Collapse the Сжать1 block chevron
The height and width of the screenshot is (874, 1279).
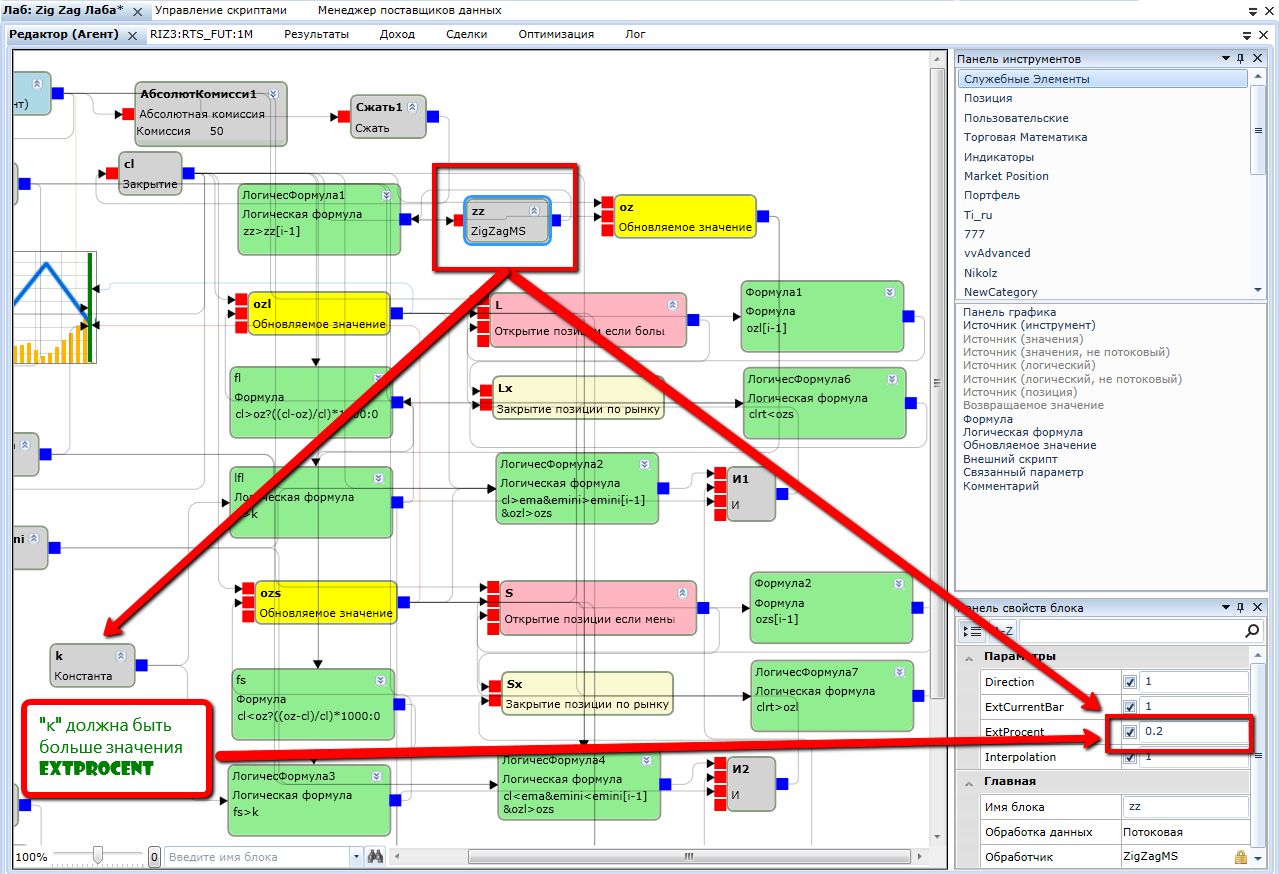click(x=411, y=107)
